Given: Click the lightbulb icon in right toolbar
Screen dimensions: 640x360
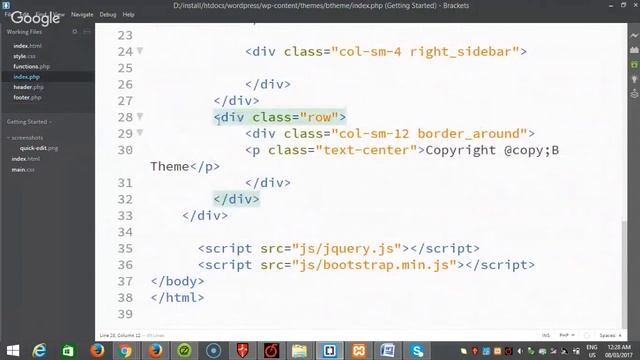Looking at the screenshot, I should click(634, 79).
